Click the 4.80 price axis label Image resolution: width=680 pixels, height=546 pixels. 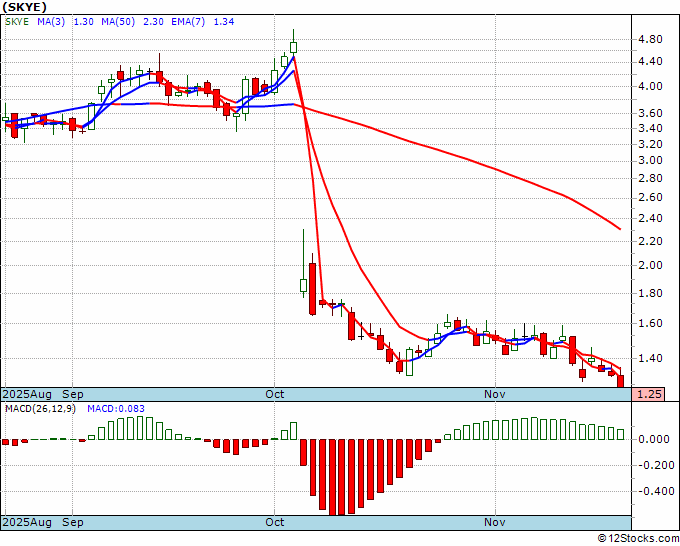(x=650, y=39)
